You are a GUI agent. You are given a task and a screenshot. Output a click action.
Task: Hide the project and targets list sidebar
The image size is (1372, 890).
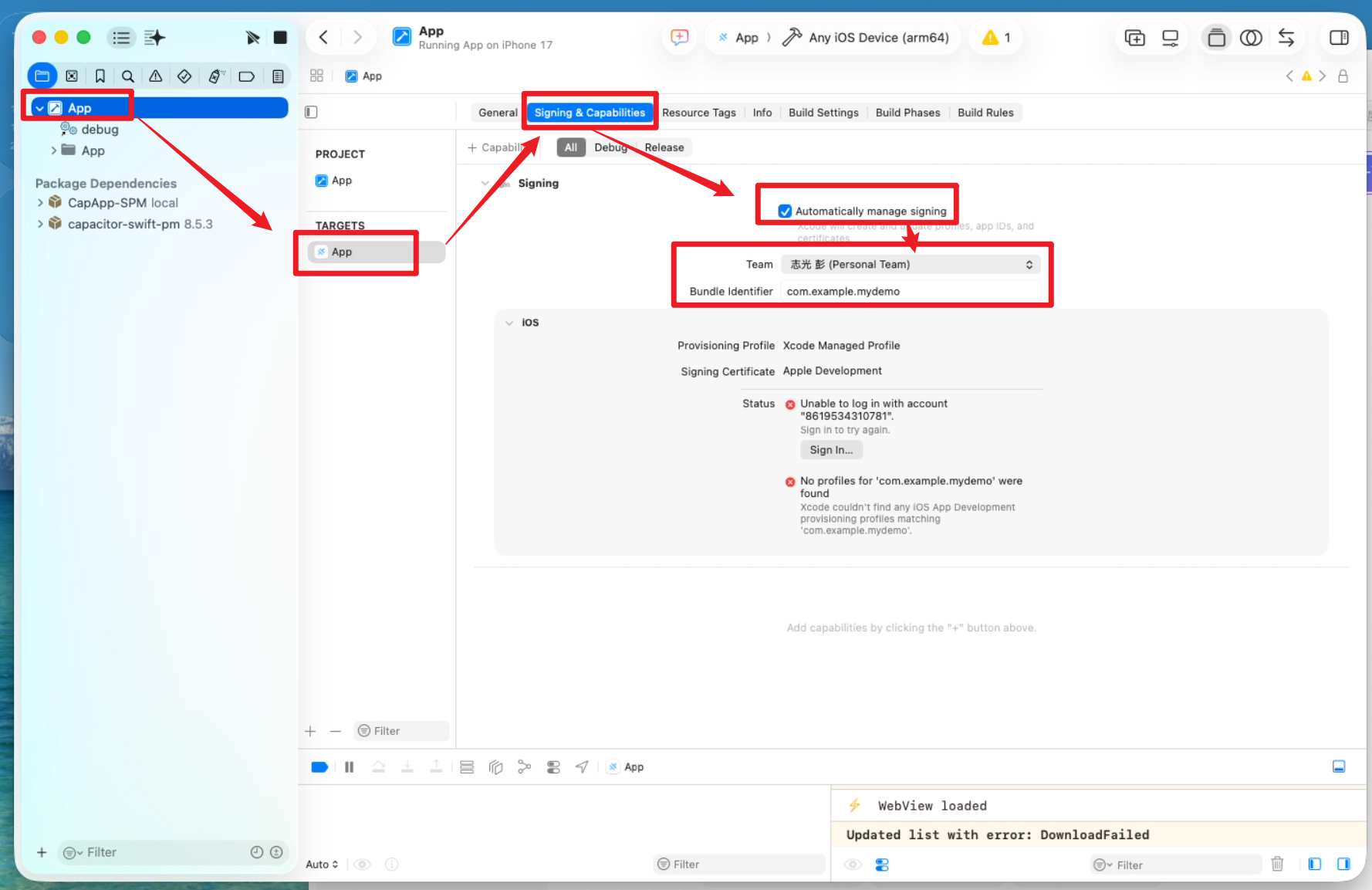pos(311,112)
